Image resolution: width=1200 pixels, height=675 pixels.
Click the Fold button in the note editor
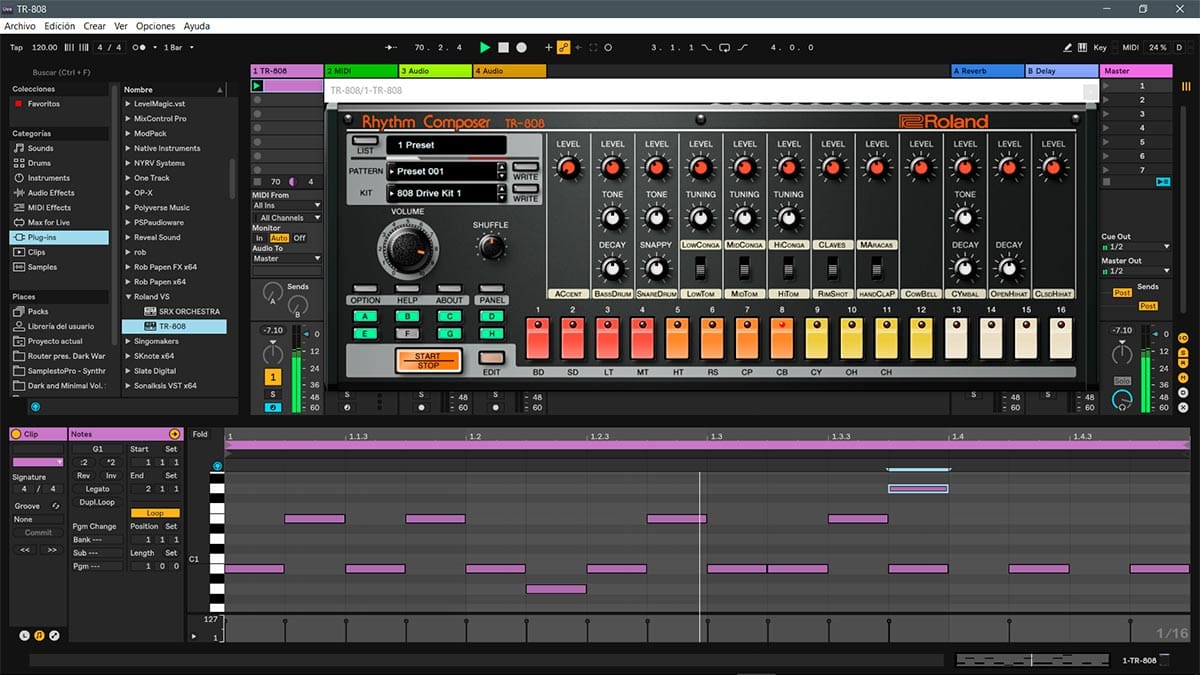[x=200, y=434]
